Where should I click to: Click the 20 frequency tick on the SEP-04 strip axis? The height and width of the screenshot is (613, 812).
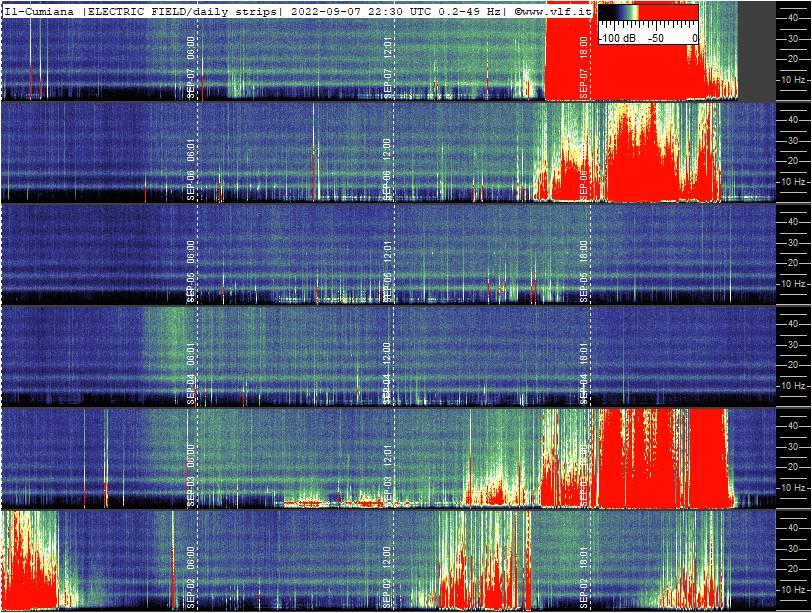tap(793, 365)
